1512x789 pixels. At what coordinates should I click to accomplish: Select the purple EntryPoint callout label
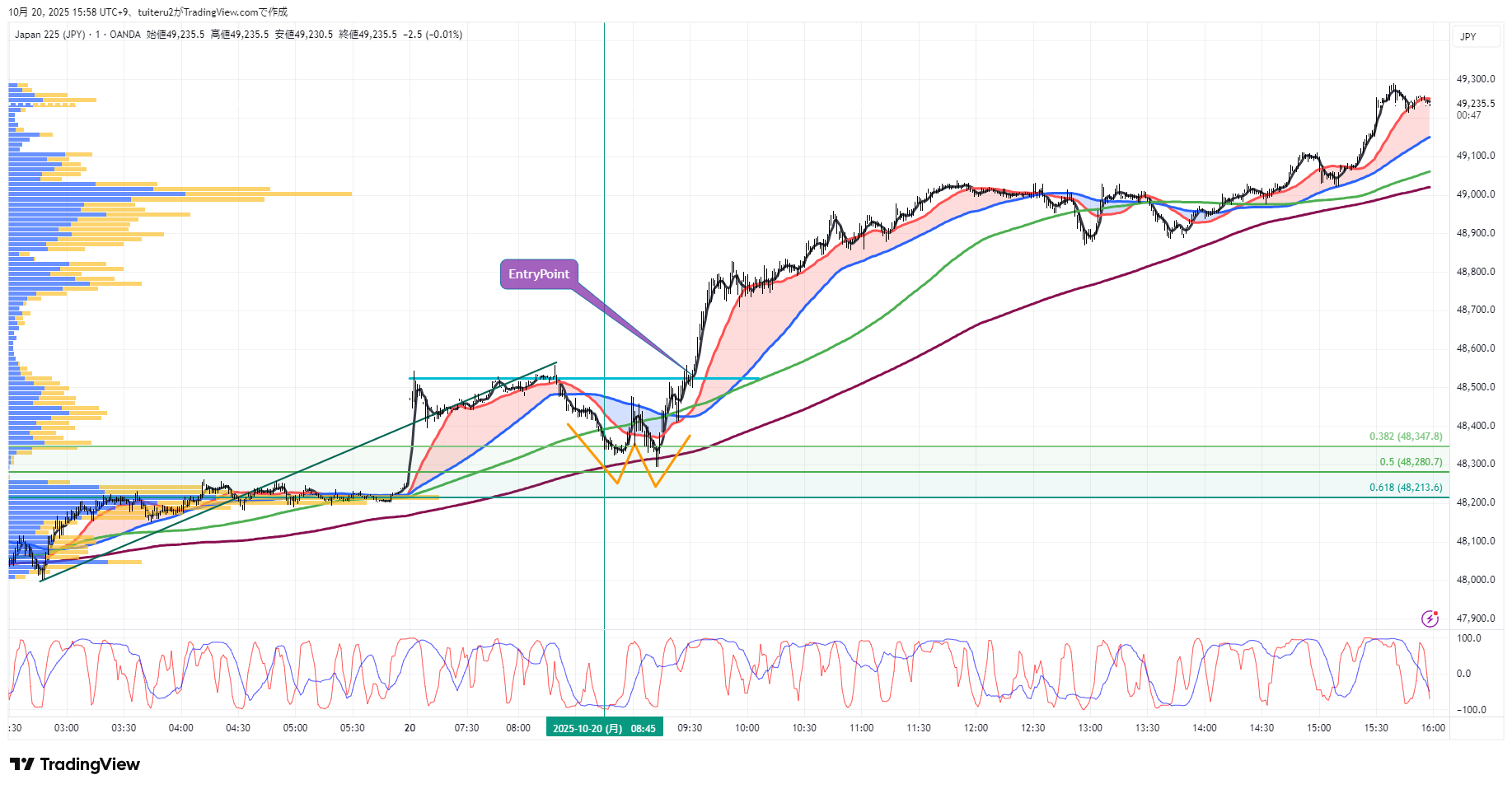pyautogui.click(x=539, y=274)
